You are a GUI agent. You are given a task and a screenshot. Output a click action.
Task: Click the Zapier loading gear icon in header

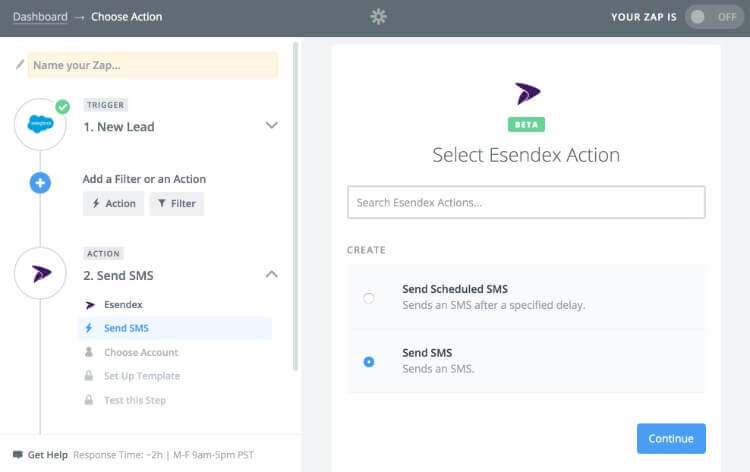point(378,17)
